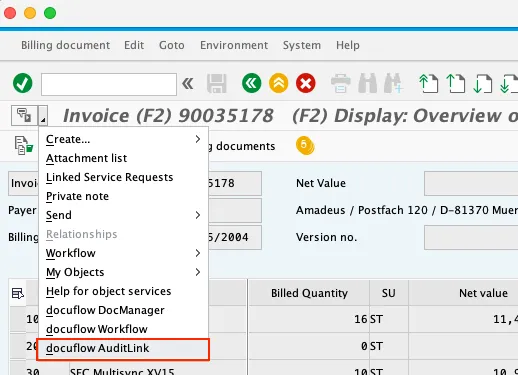518x375 pixels.
Task: Open the Environment menu
Action: pos(234,45)
